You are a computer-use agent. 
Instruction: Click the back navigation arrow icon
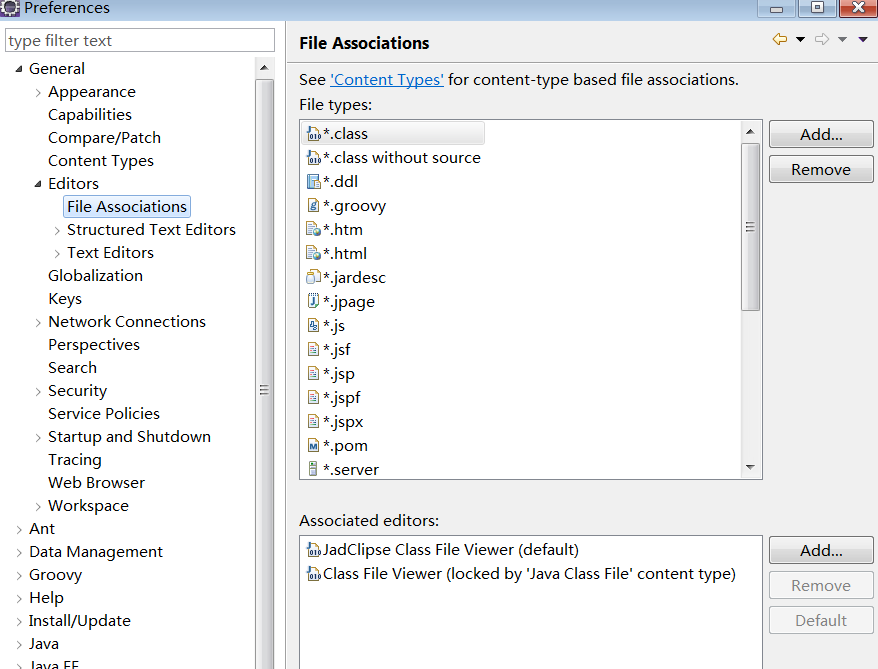click(x=780, y=40)
